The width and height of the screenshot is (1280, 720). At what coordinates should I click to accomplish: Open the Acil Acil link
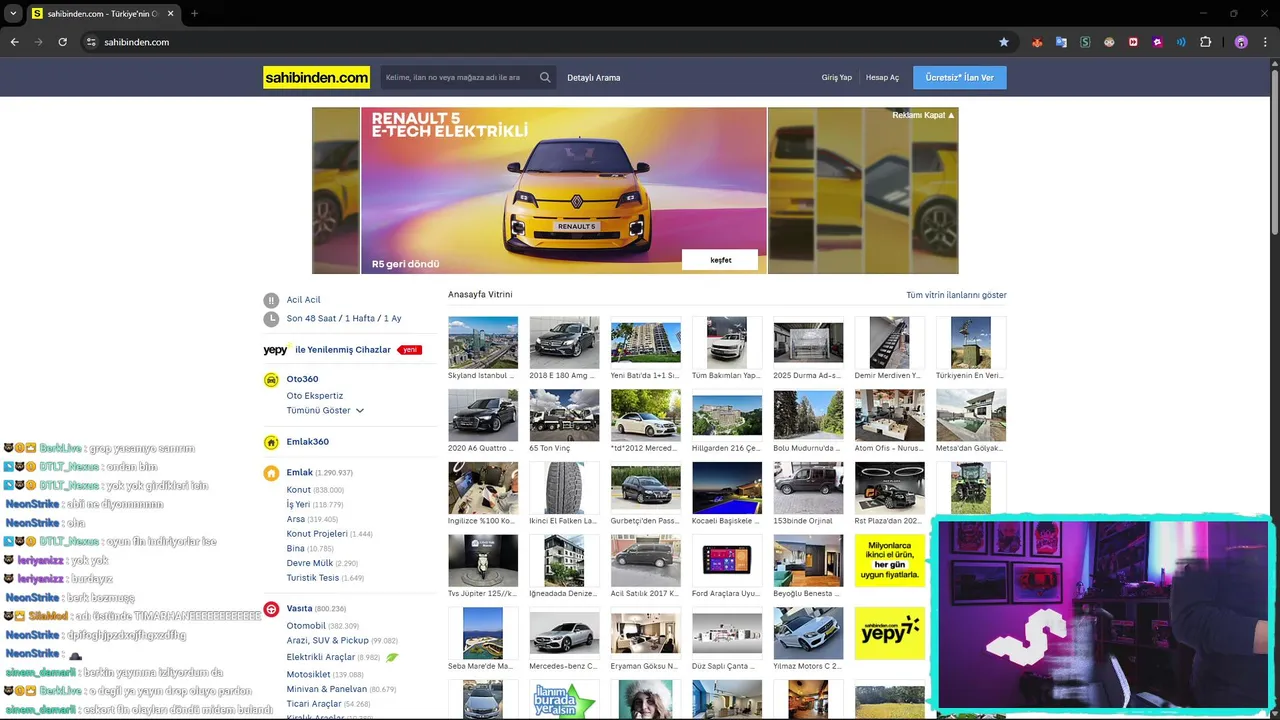(304, 300)
